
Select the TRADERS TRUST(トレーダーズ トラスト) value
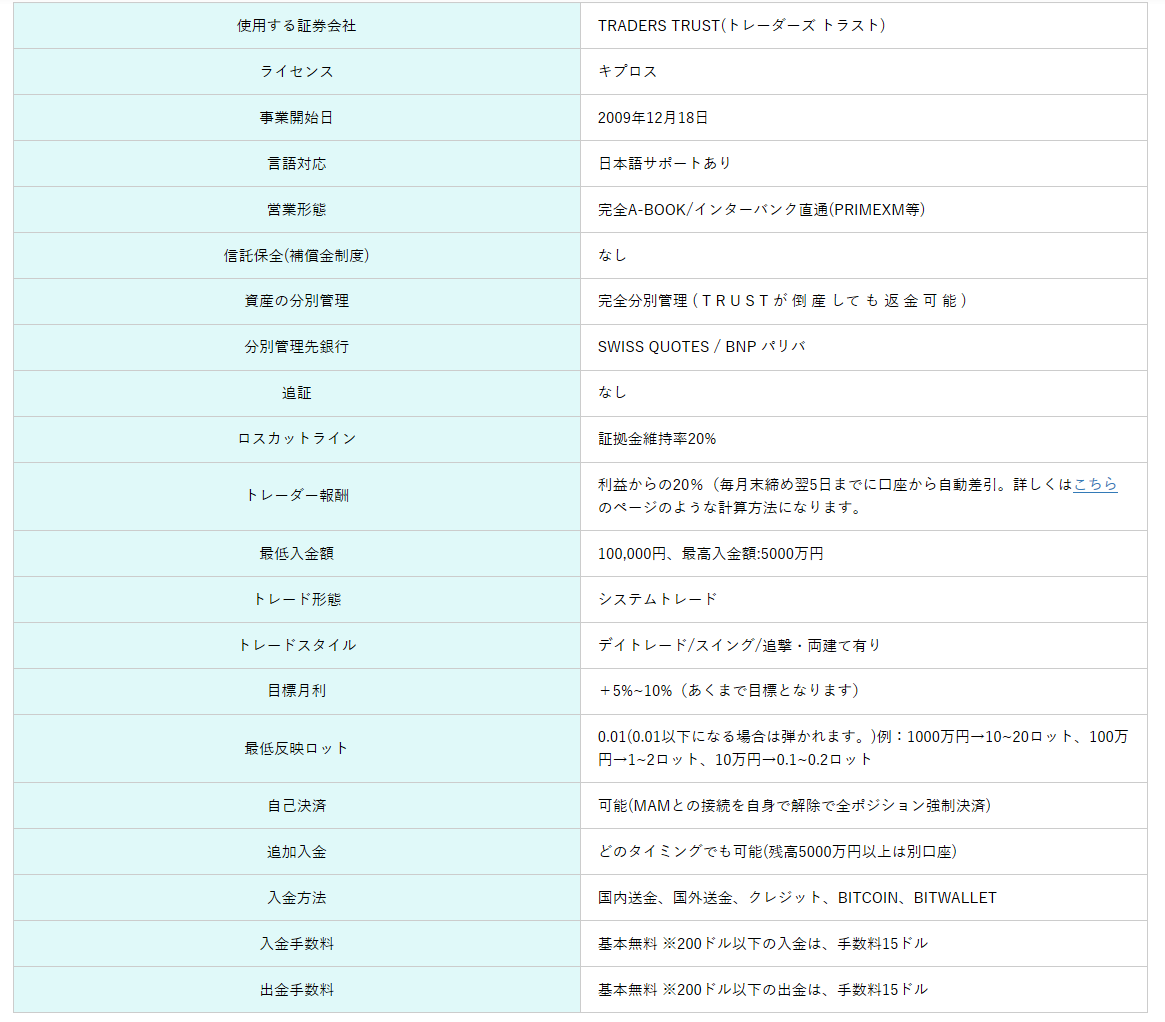pos(741,25)
